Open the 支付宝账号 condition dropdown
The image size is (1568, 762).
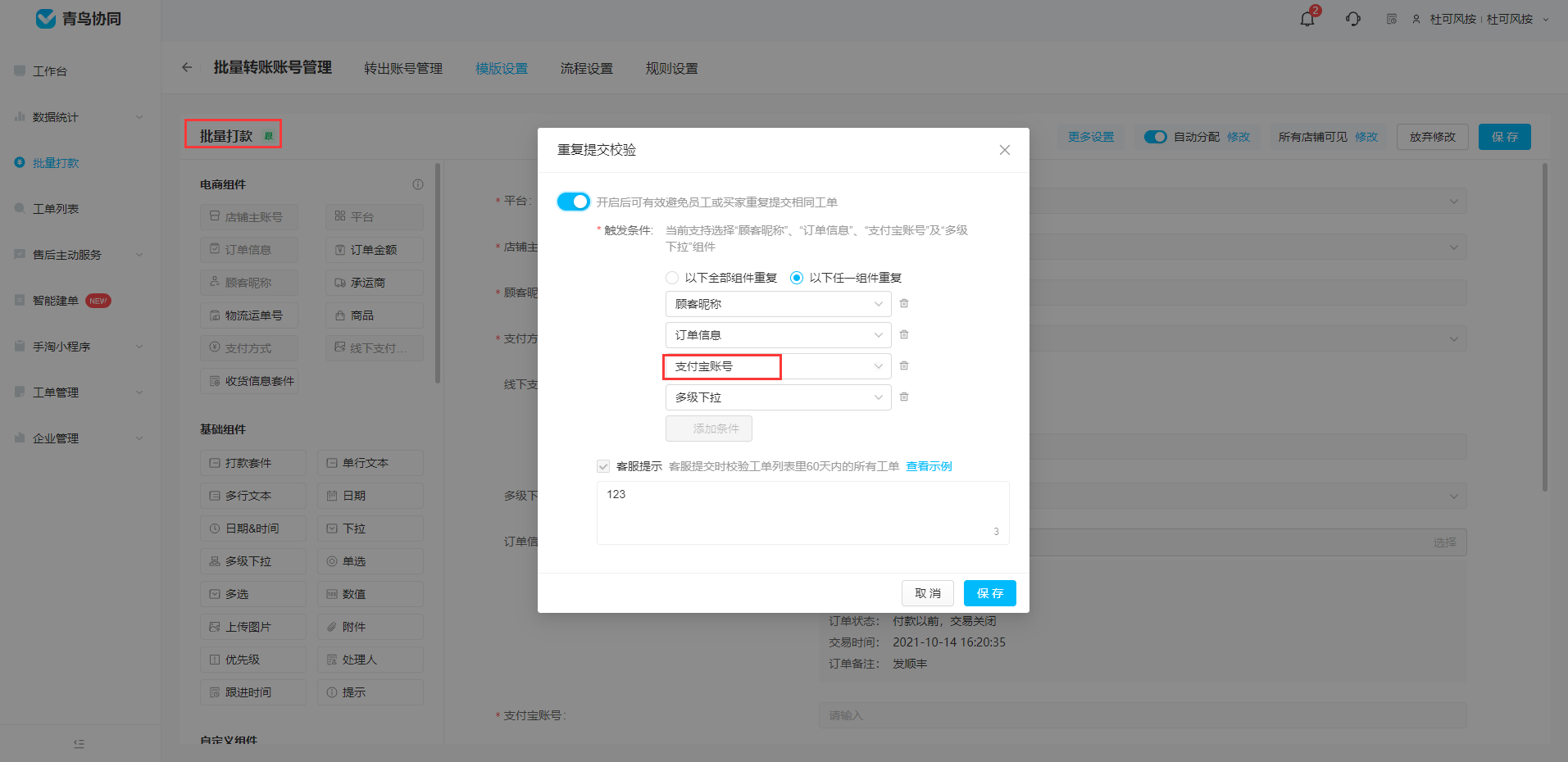click(x=778, y=366)
